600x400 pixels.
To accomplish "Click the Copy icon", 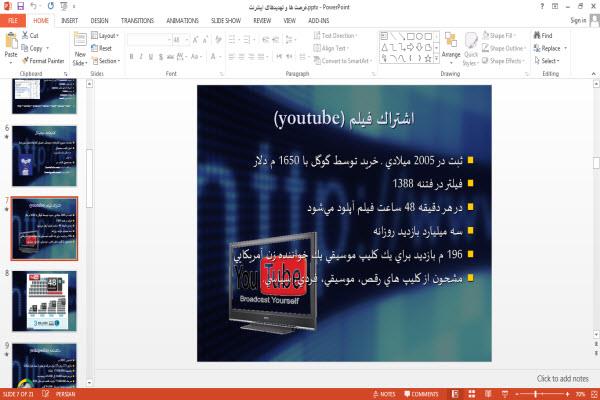I will click(25, 48).
